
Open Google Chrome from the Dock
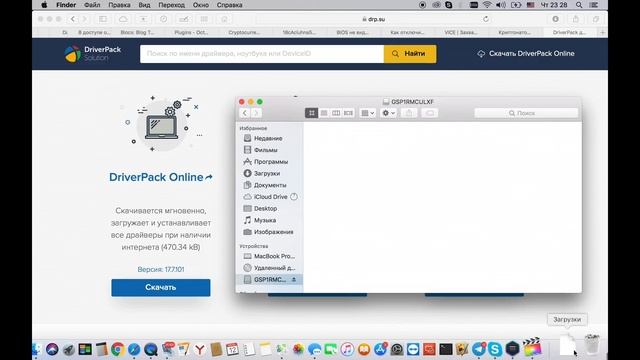[x=118, y=349]
